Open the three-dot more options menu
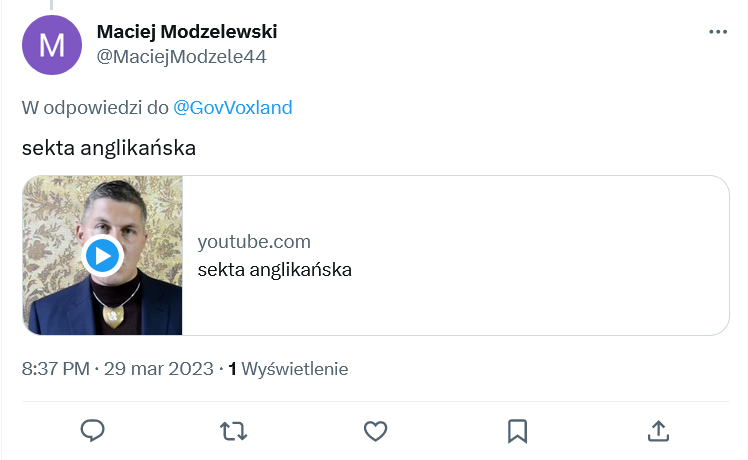Screen dimensions: 748x460 click(718, 32)
